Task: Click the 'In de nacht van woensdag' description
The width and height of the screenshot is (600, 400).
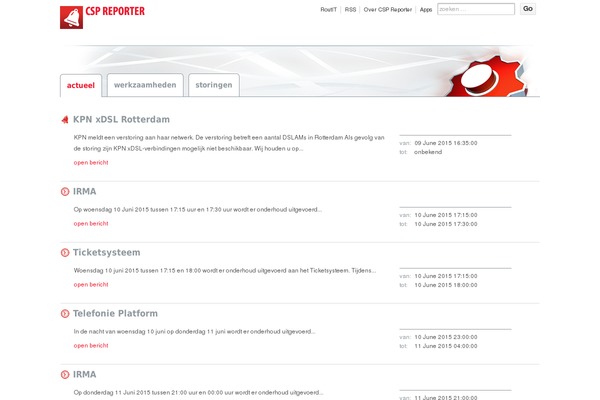Action: pos(194,331)
